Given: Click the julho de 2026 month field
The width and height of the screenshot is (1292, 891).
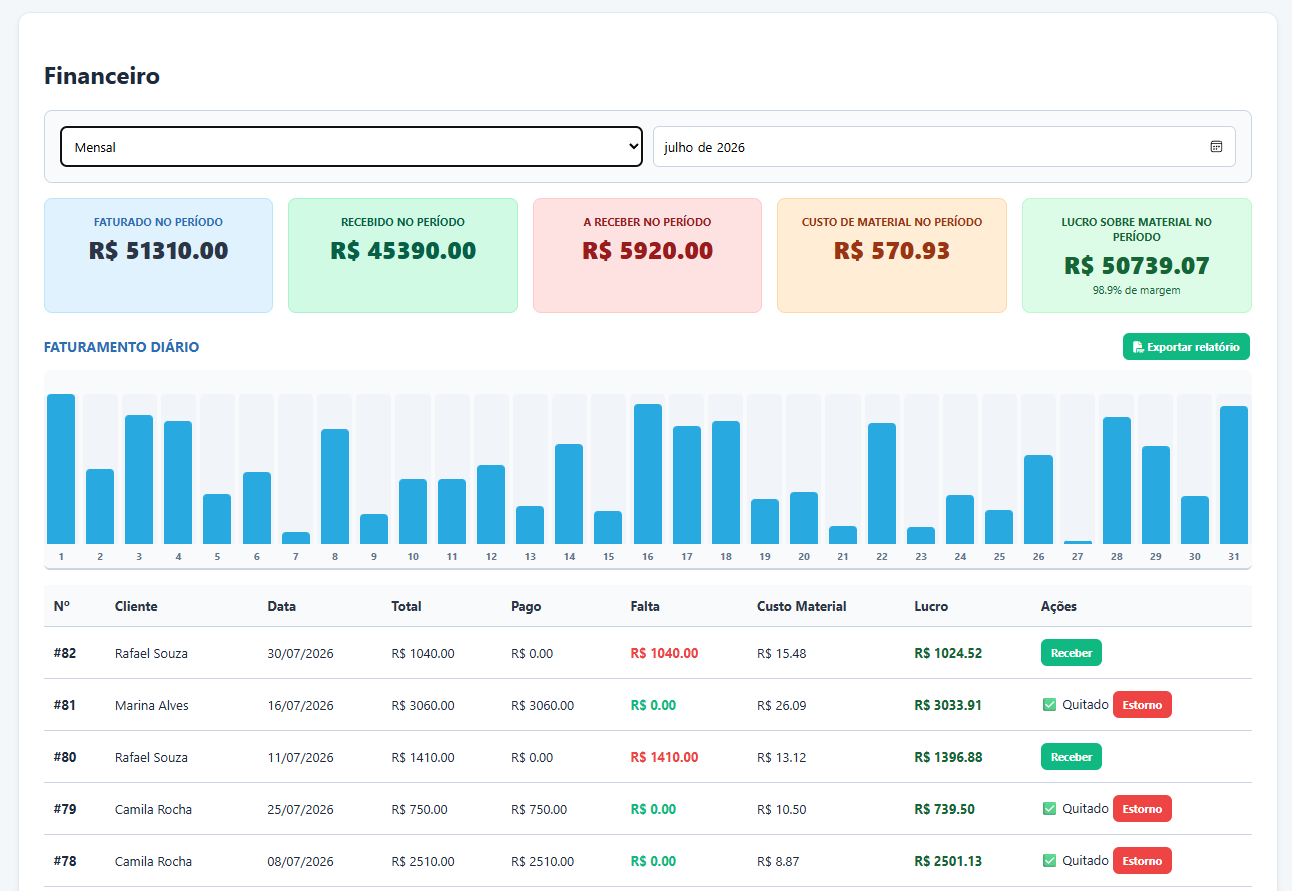Looking at the screenshot, I should coord(944,147).
